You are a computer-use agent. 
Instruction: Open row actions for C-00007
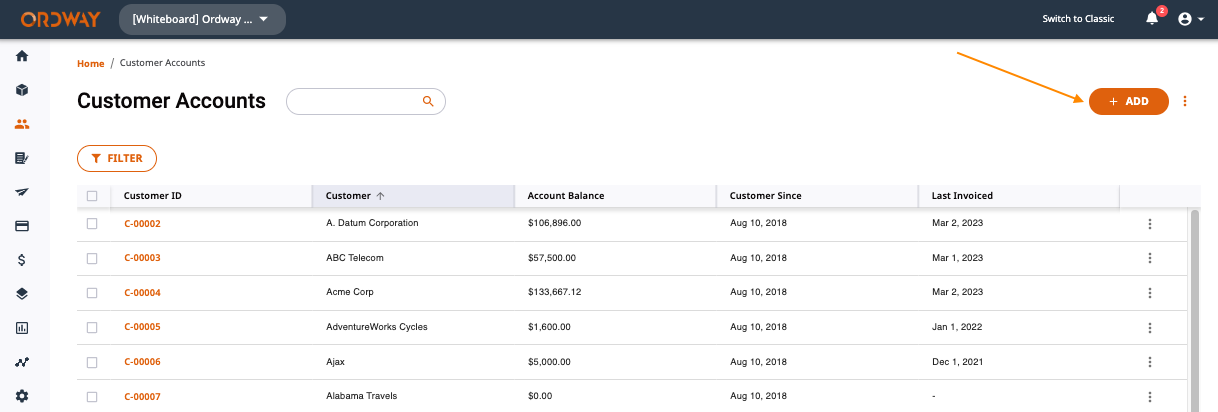pos(1150,396)
